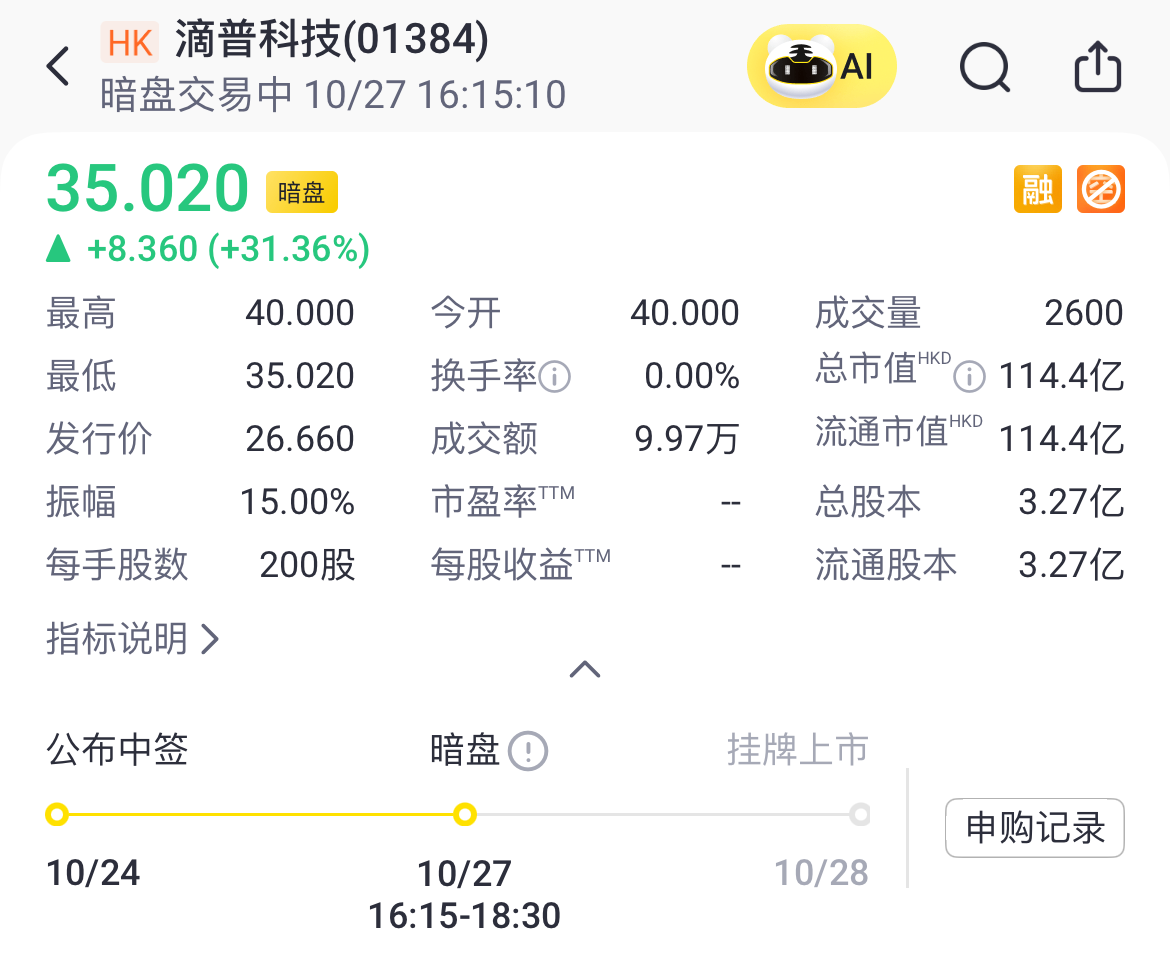
Task: Tap the 流通股本 value 3.27亿
Action: click(x=1072, y=565)
